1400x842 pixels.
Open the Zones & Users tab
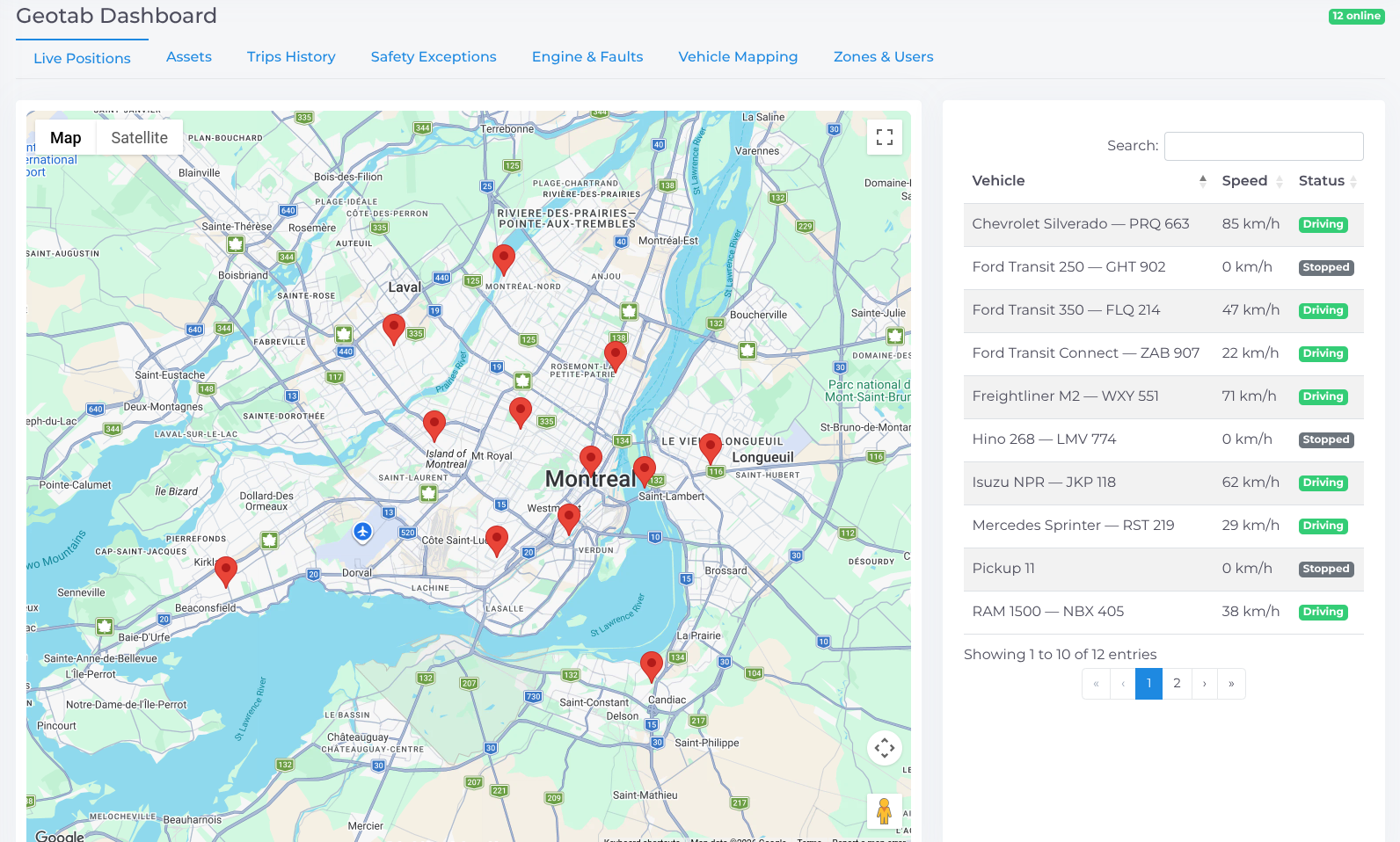click(x=884, y=56)
